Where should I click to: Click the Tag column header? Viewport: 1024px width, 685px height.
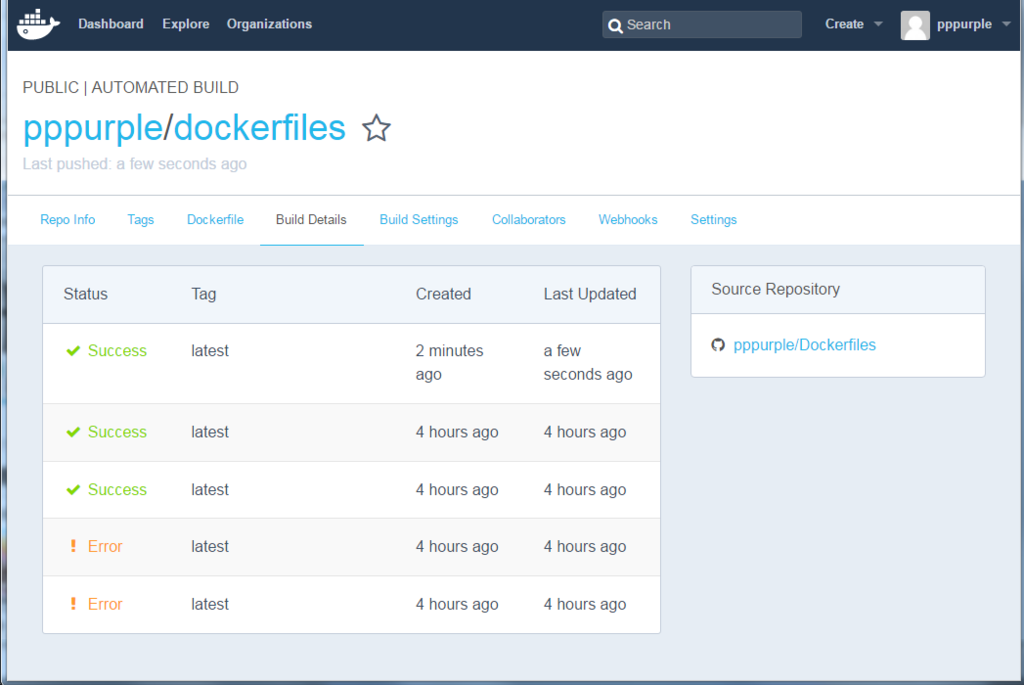tap(203, 294)
